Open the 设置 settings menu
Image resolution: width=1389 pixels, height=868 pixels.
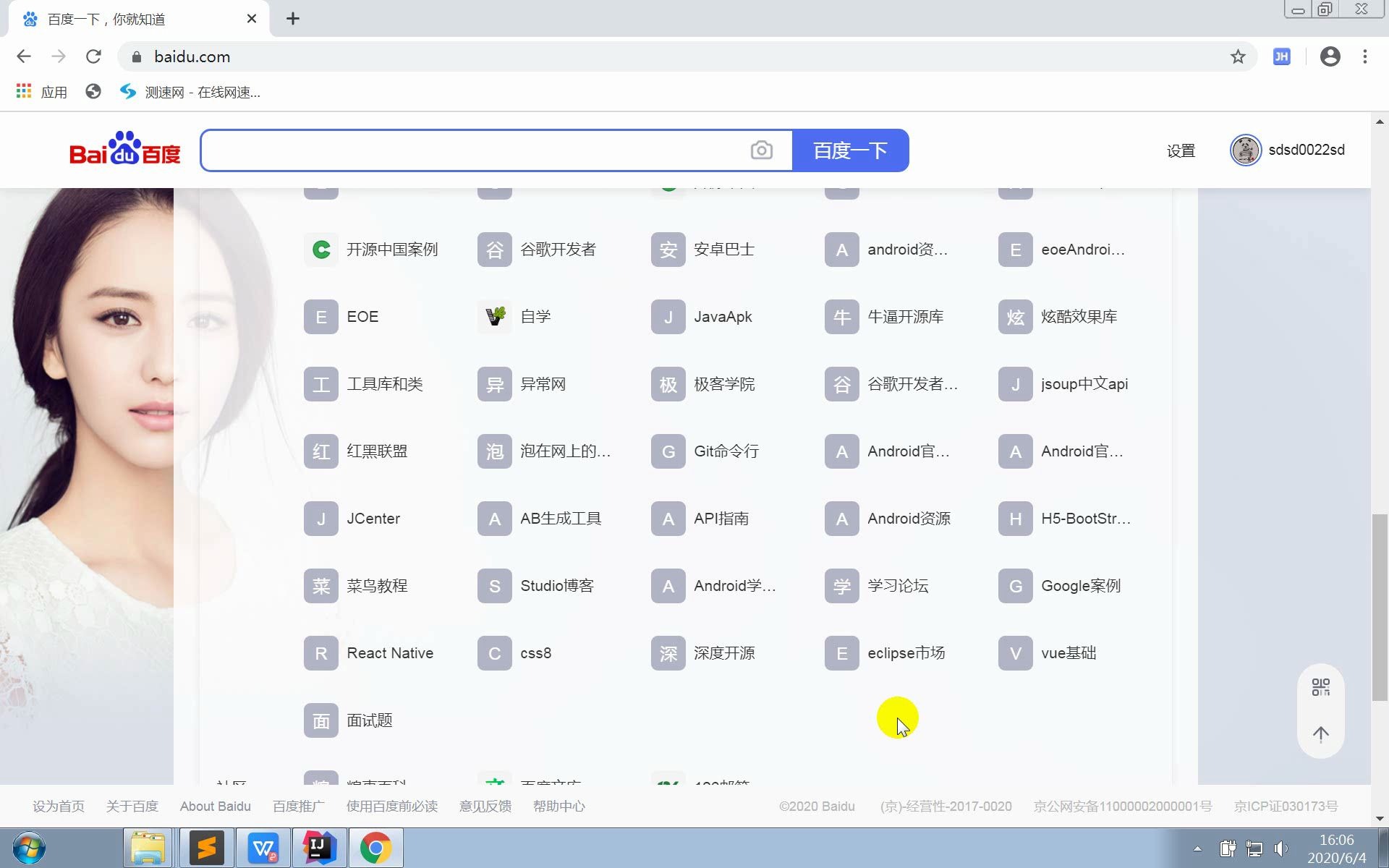pos(1181,150)
